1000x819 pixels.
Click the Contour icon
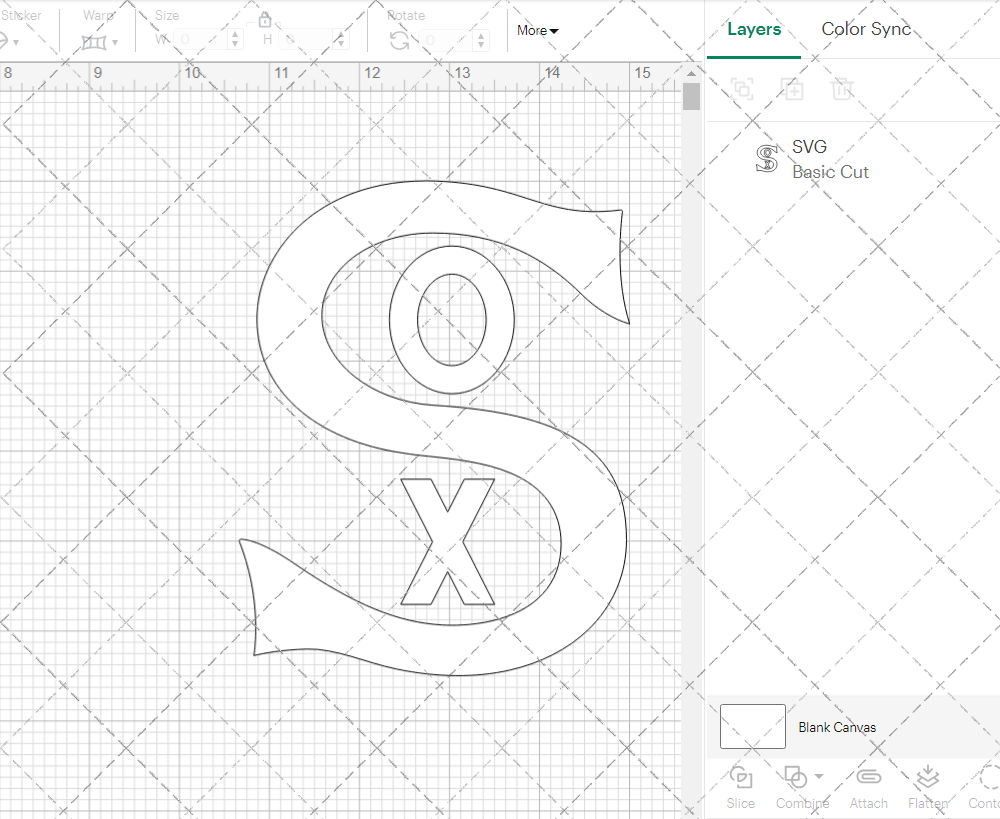[x=989, y=778]
